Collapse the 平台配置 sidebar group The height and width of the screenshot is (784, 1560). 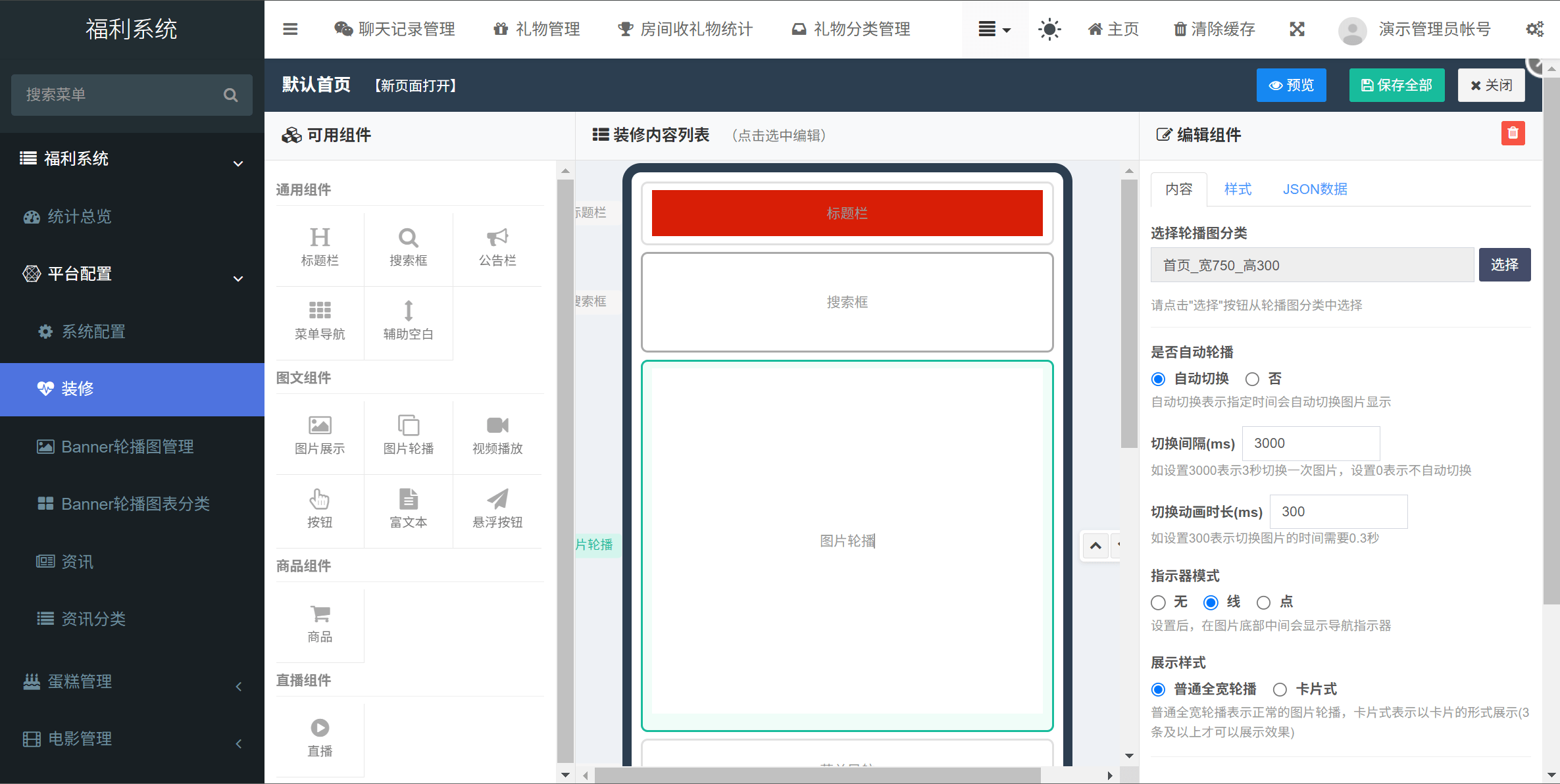coord(132,274)
